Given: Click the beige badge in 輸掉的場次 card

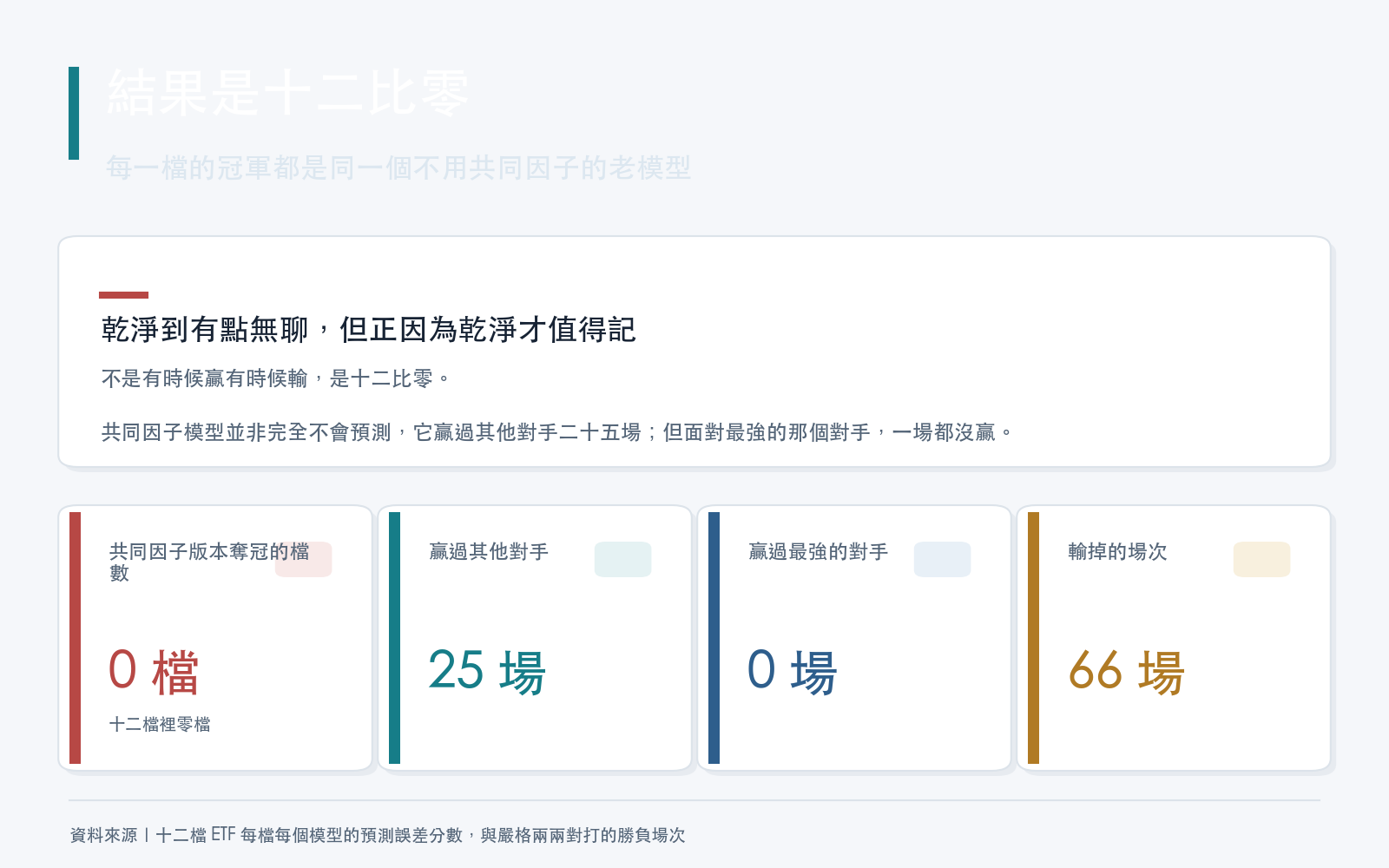Looking at the screenshot, I should pos(1261,559).
